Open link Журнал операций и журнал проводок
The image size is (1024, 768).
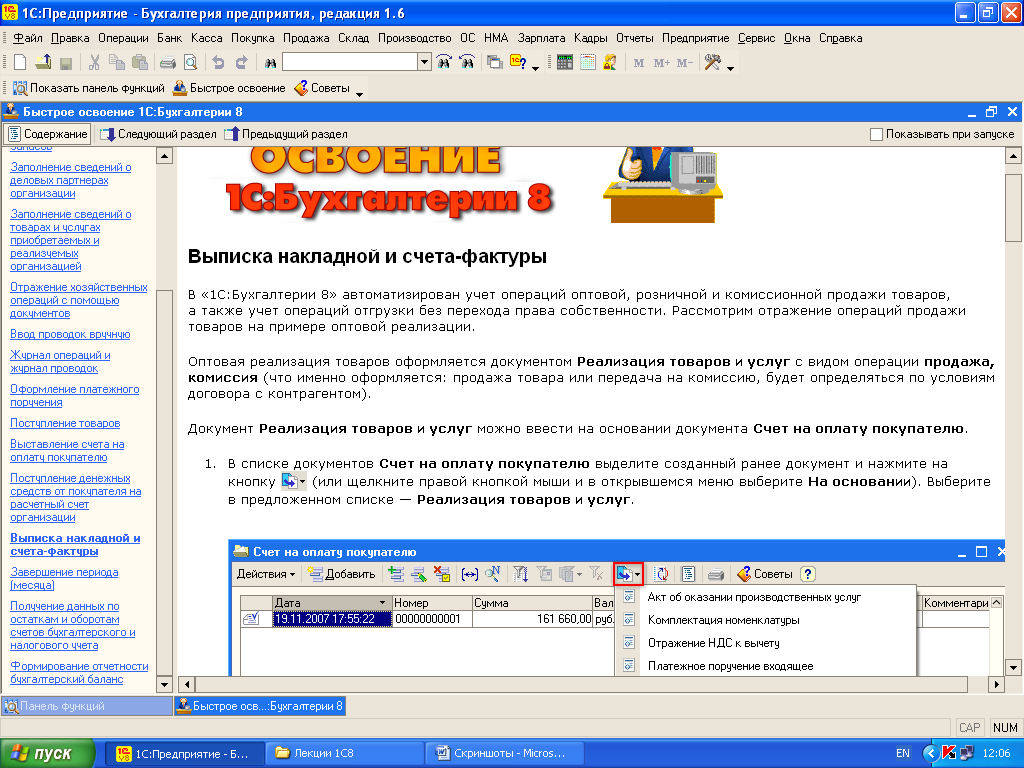click(60, 362)
